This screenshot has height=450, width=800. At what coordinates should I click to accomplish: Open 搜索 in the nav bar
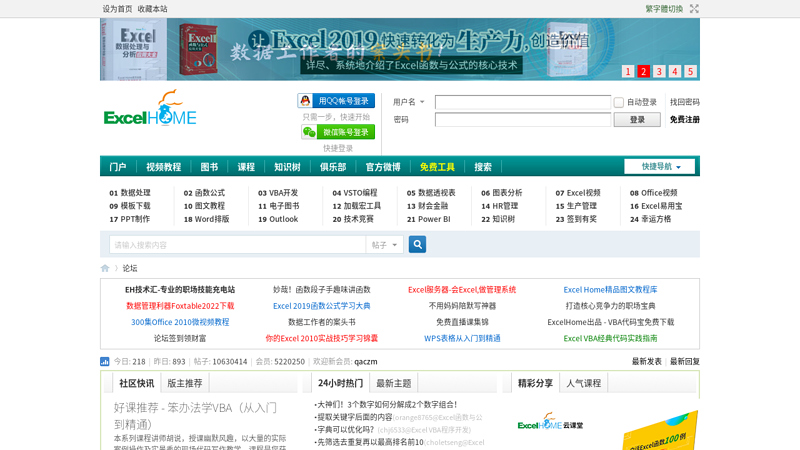483,167
